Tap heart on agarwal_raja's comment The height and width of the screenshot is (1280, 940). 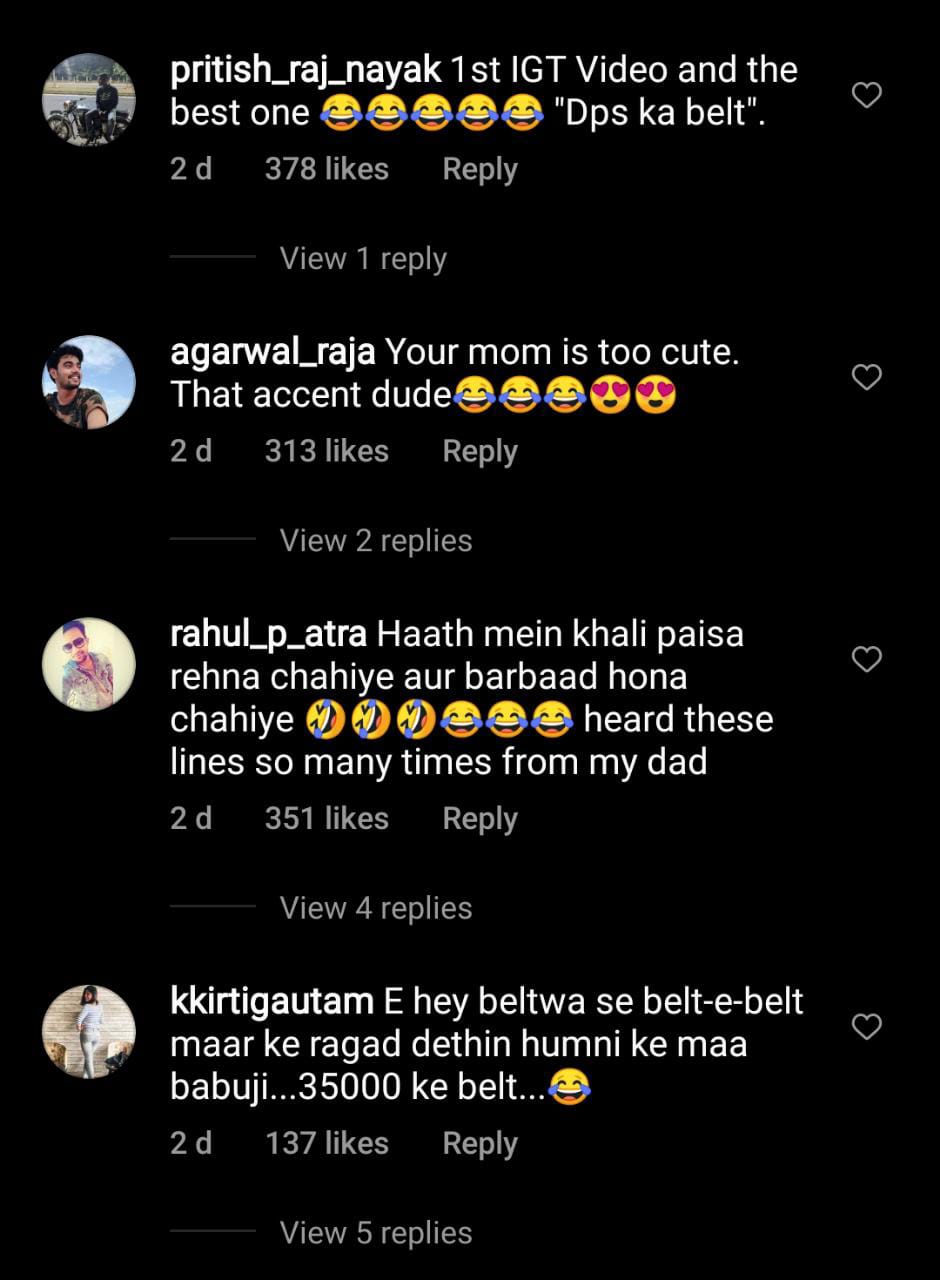866,378
